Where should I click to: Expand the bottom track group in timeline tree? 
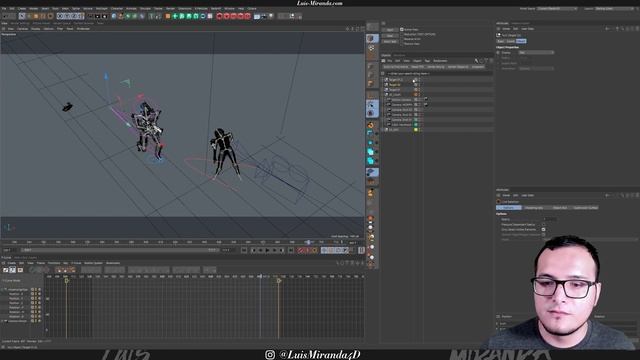[x=2, y=321]
